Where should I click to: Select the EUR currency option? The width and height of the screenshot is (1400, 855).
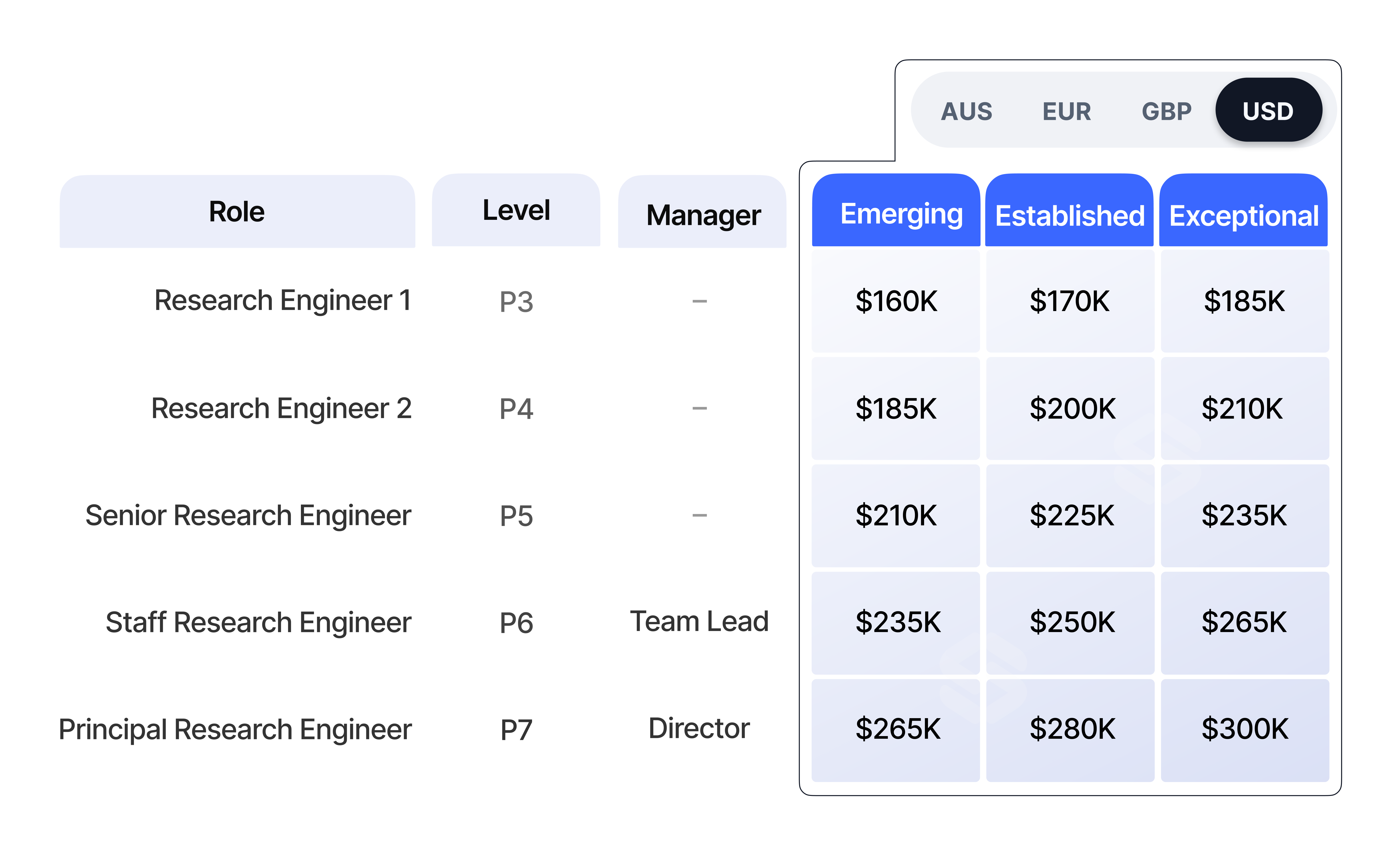[1067, 111]
